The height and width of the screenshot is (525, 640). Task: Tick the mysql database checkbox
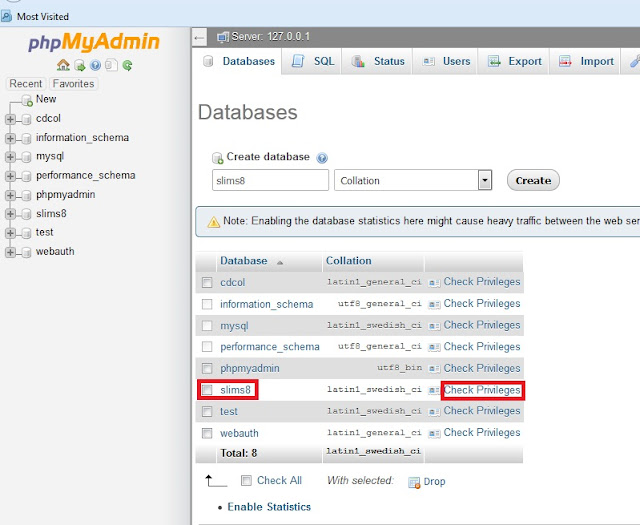click(207, 326)
